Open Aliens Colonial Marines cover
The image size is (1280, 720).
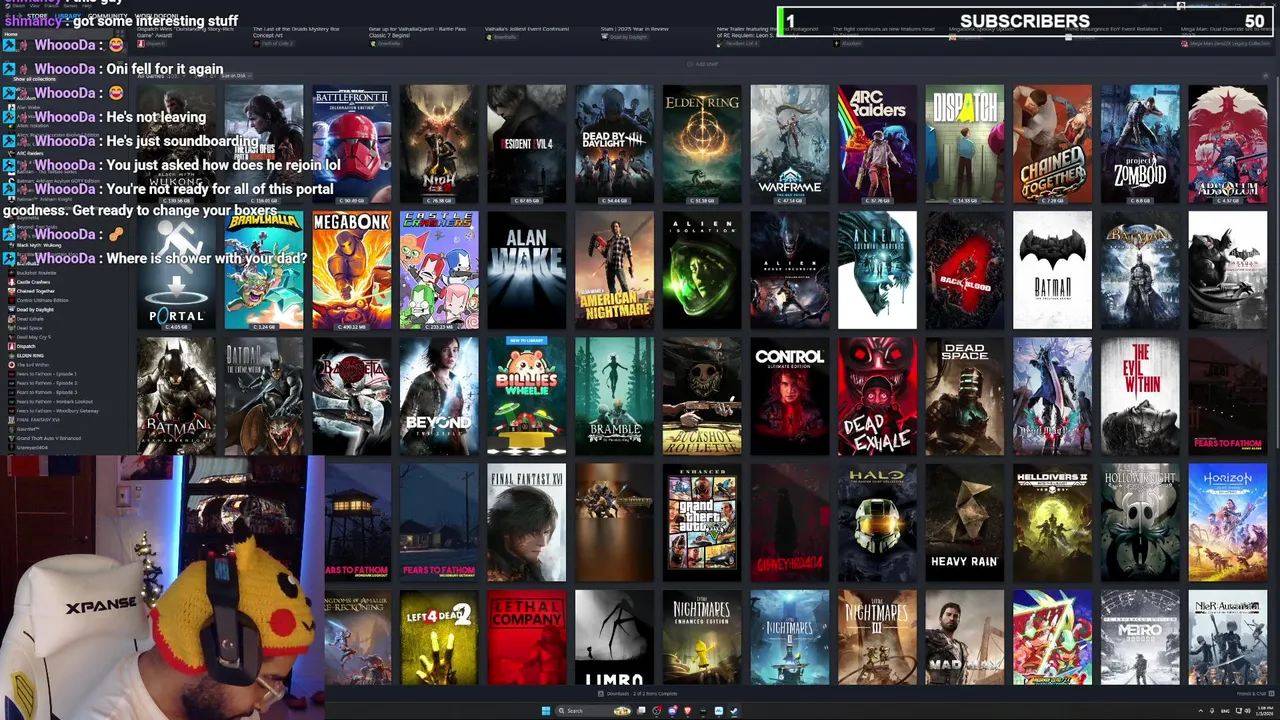tap(877, 270)
